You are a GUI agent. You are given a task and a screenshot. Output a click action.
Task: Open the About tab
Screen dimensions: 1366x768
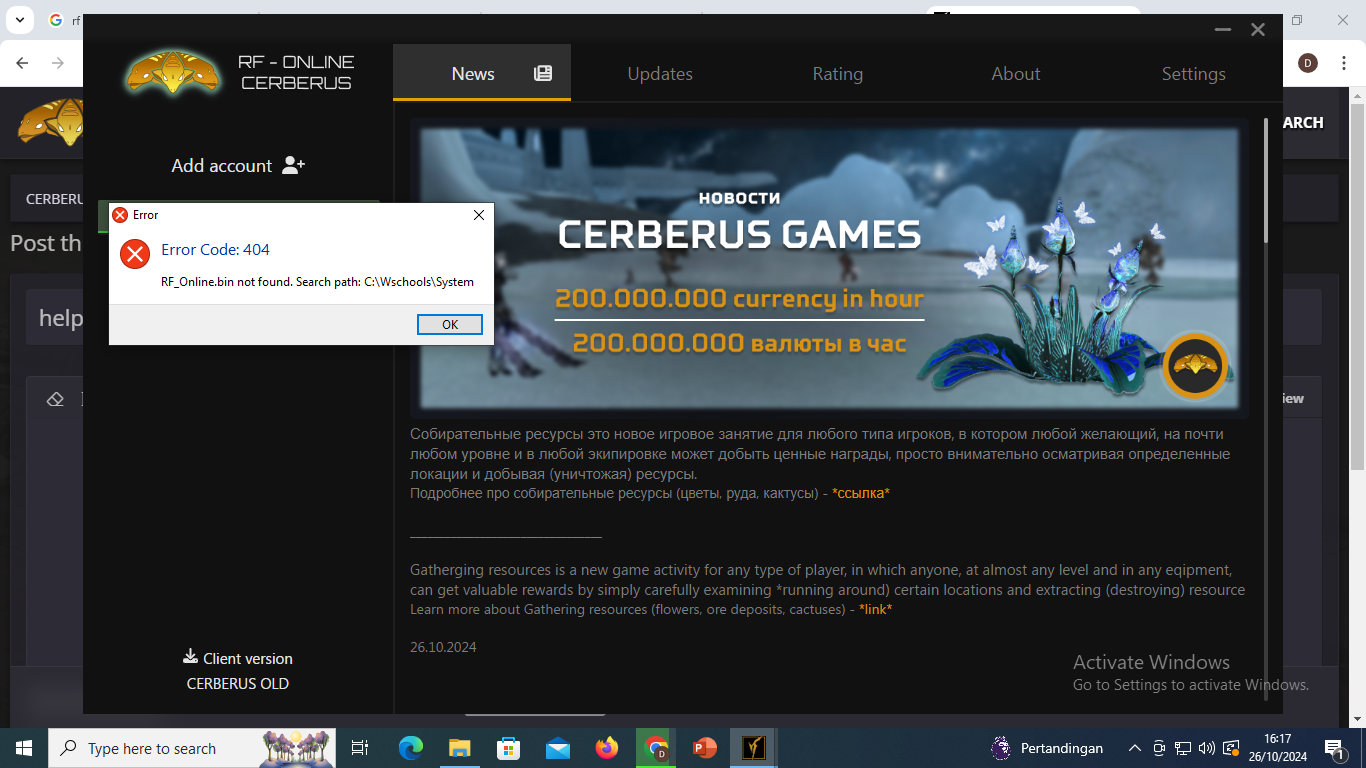1016,73
